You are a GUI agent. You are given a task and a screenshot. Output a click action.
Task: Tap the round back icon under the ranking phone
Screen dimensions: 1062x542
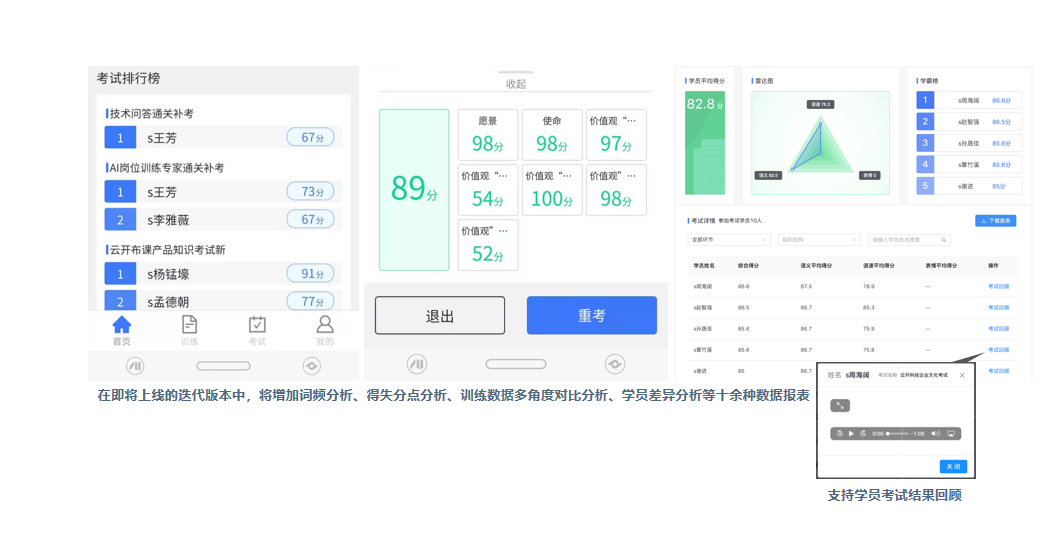312,366
